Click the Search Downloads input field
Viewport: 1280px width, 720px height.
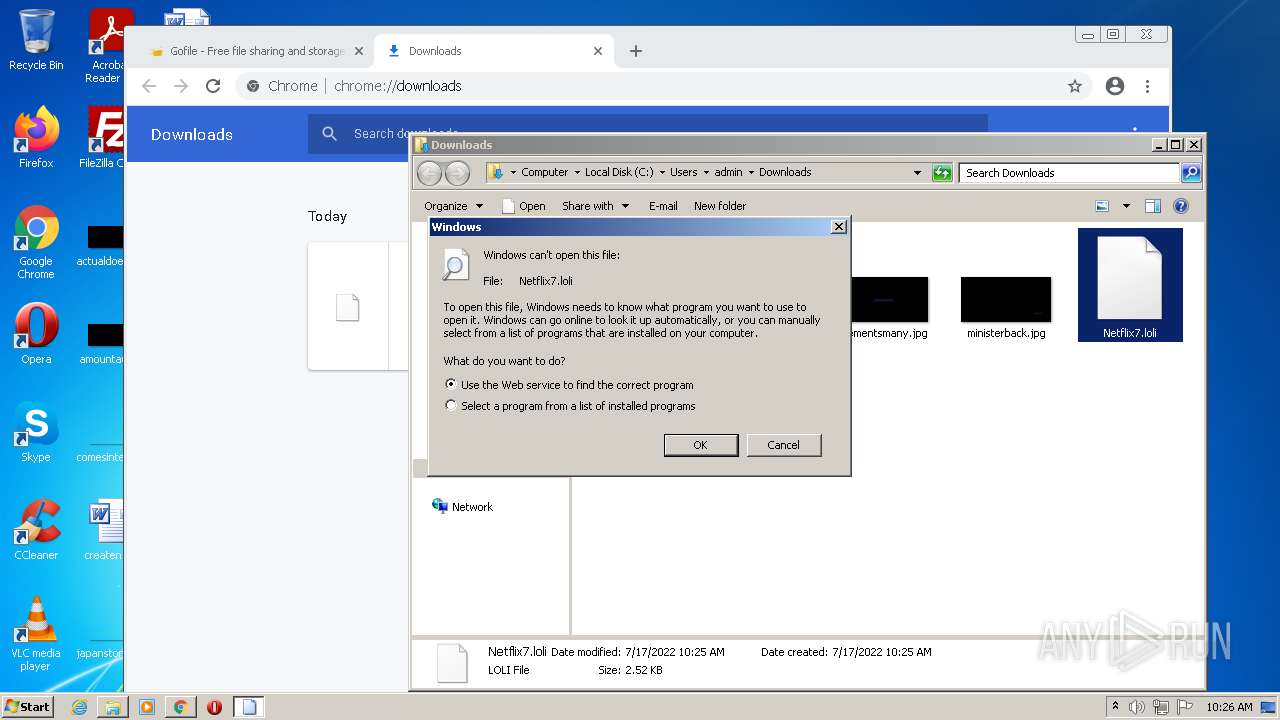(x=1069, y=173)
